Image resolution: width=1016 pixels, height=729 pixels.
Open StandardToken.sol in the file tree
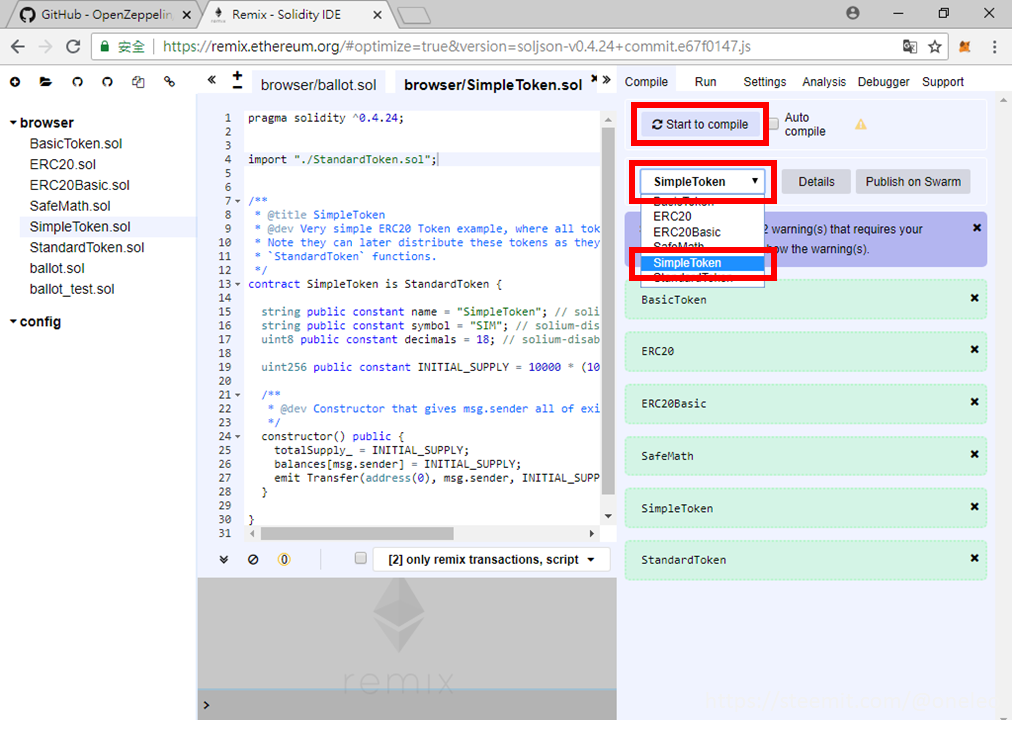[87, 248]
